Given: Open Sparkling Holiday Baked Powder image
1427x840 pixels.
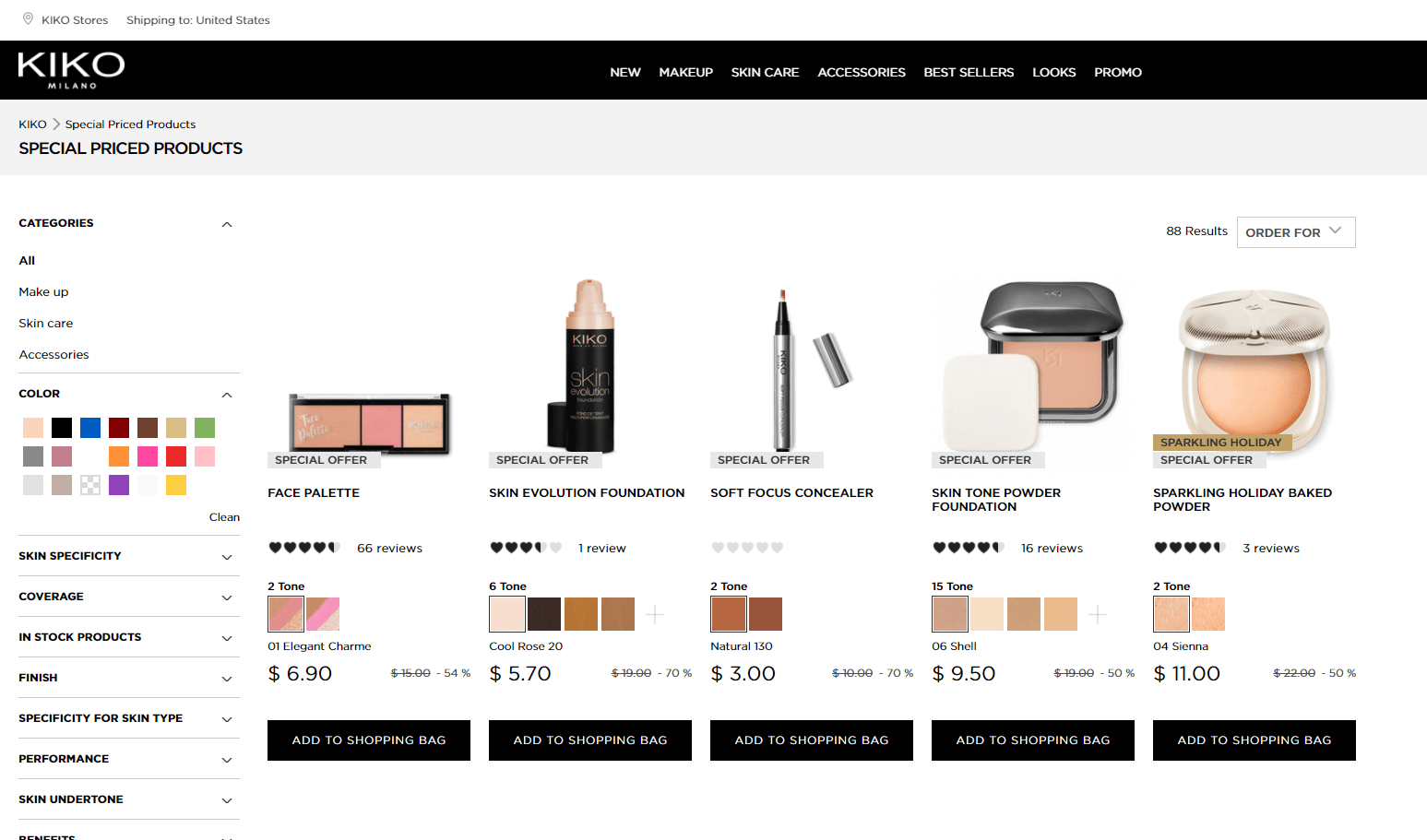Looking at the screenshot, I should [x=1255, y=371].
